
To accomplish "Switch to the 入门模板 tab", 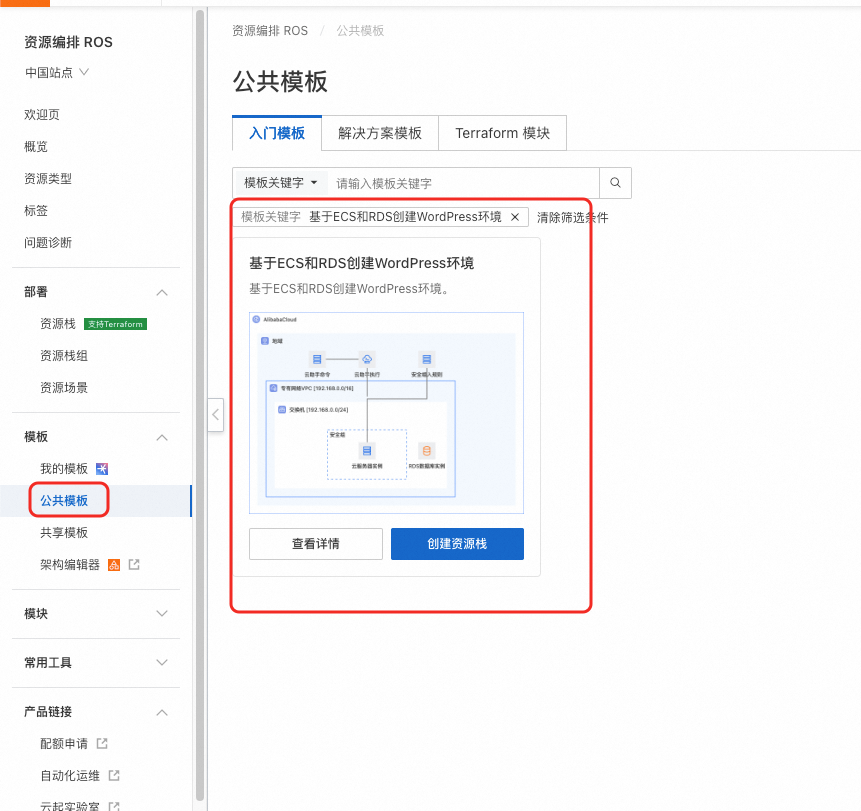I will (277, 133).
